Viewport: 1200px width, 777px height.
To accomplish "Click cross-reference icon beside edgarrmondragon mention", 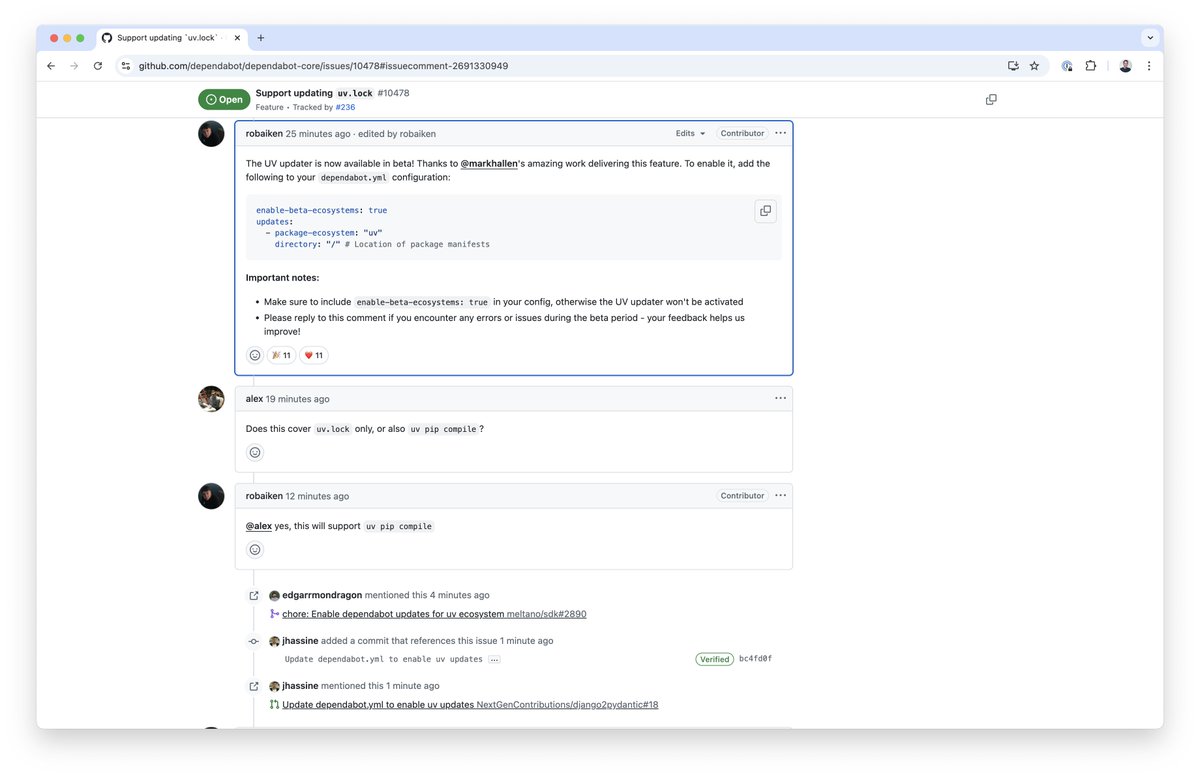I will click(254, 596).
